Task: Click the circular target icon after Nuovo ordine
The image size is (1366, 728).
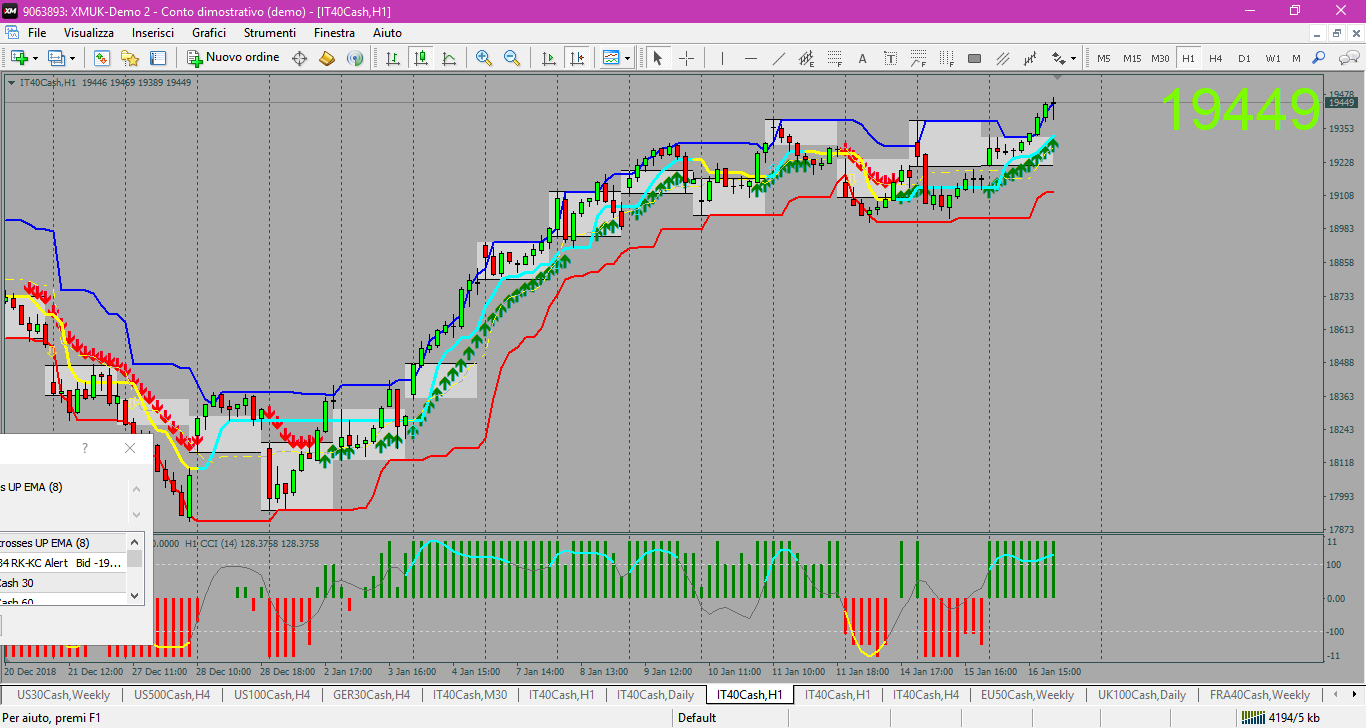Action: [299, 58]
